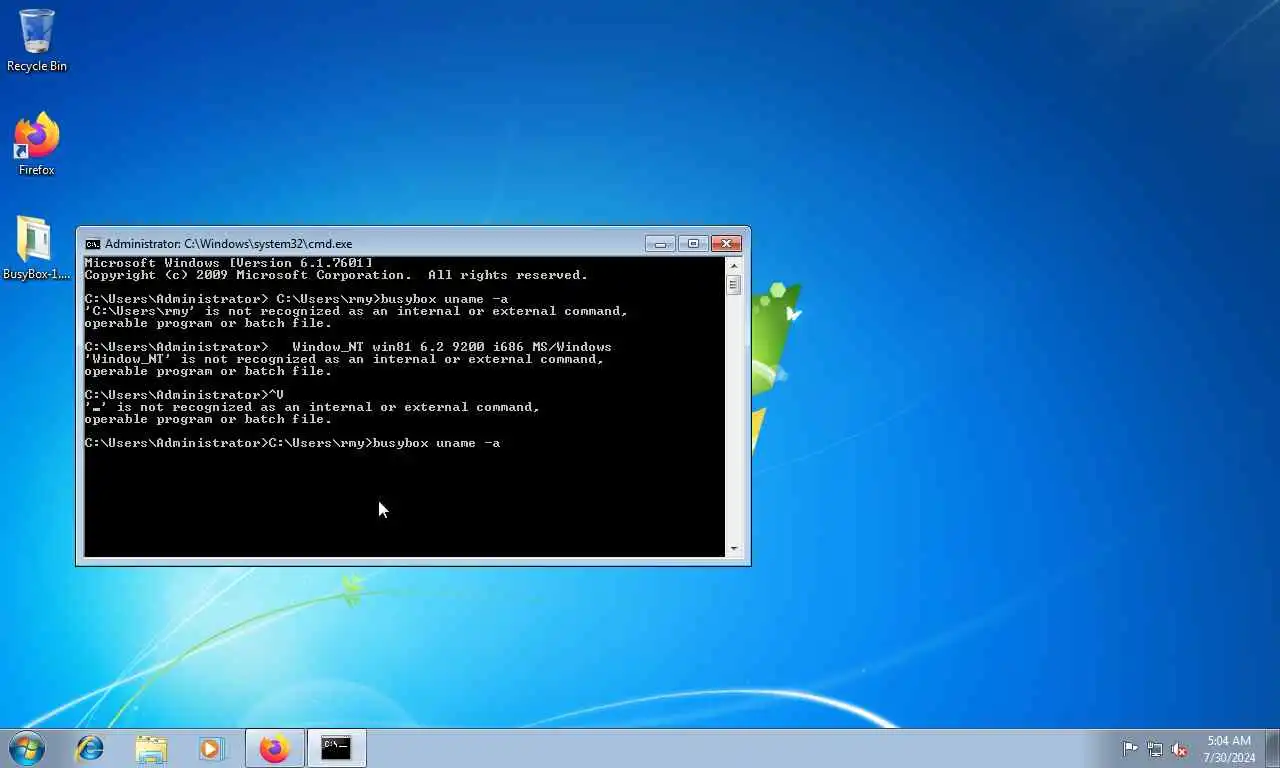Viewport: 1280px width, 768px height.
Task: Click cmd scrollbar down arrow
Action: click(x=734, y=548)
